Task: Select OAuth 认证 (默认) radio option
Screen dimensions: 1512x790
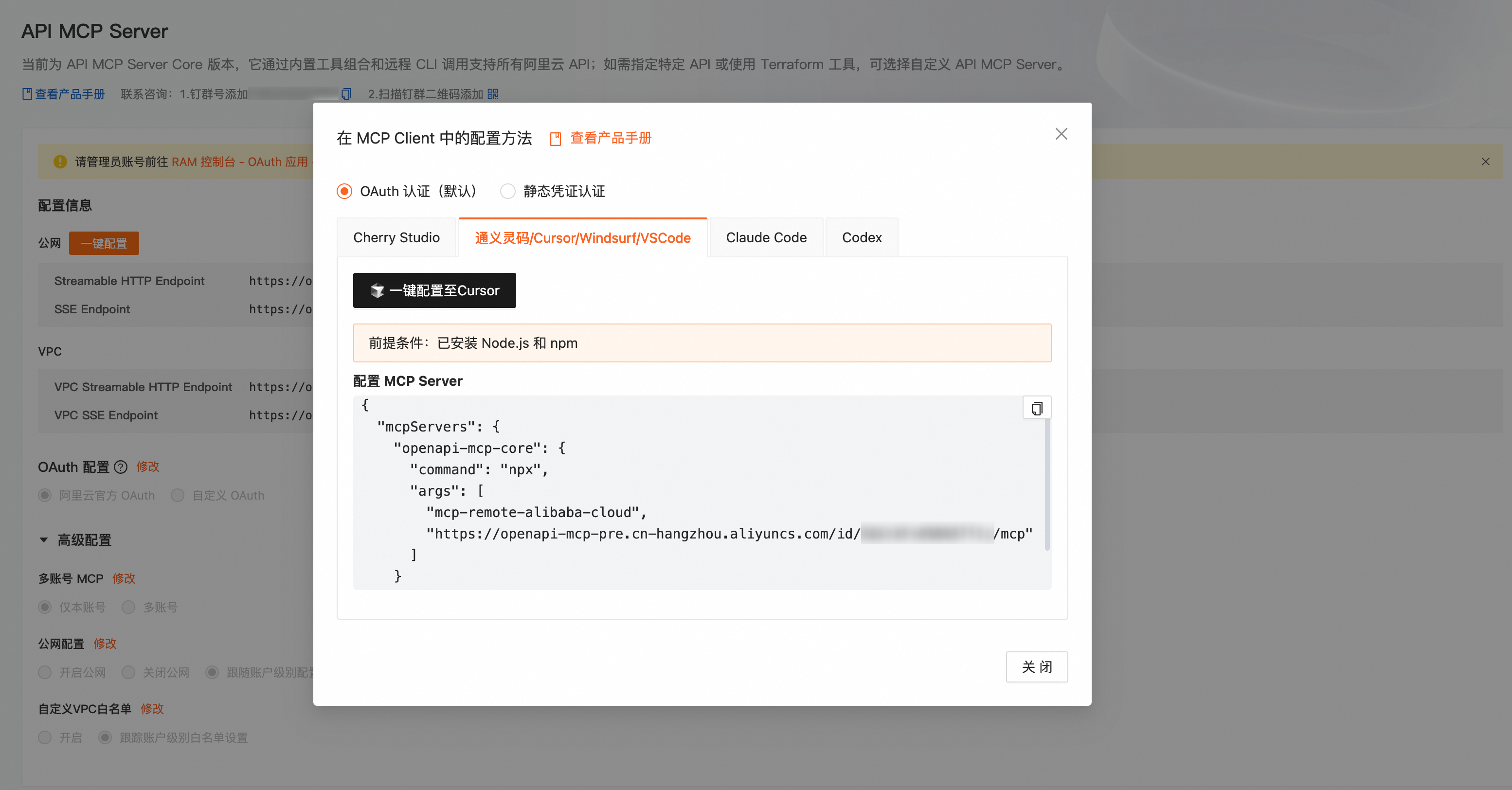Action: click(344, 191)
